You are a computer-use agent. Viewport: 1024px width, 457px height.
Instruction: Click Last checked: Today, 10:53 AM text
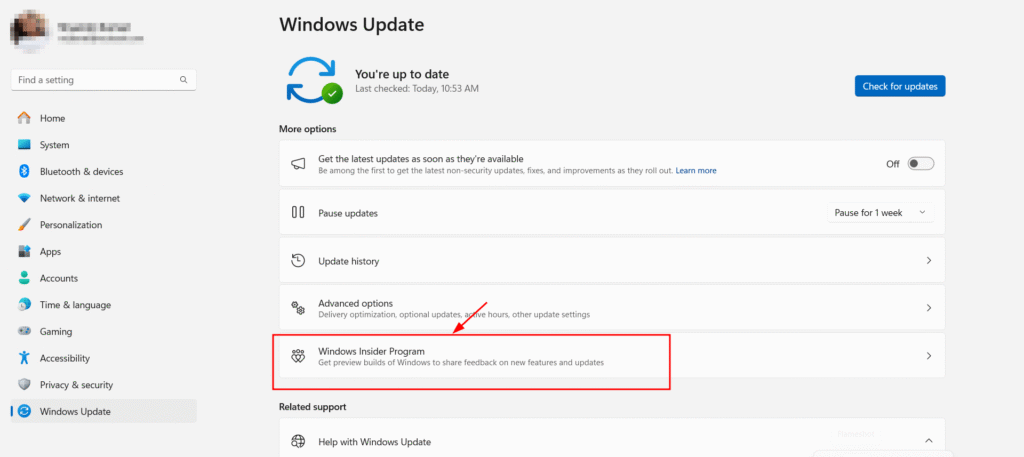coord(417,88)
